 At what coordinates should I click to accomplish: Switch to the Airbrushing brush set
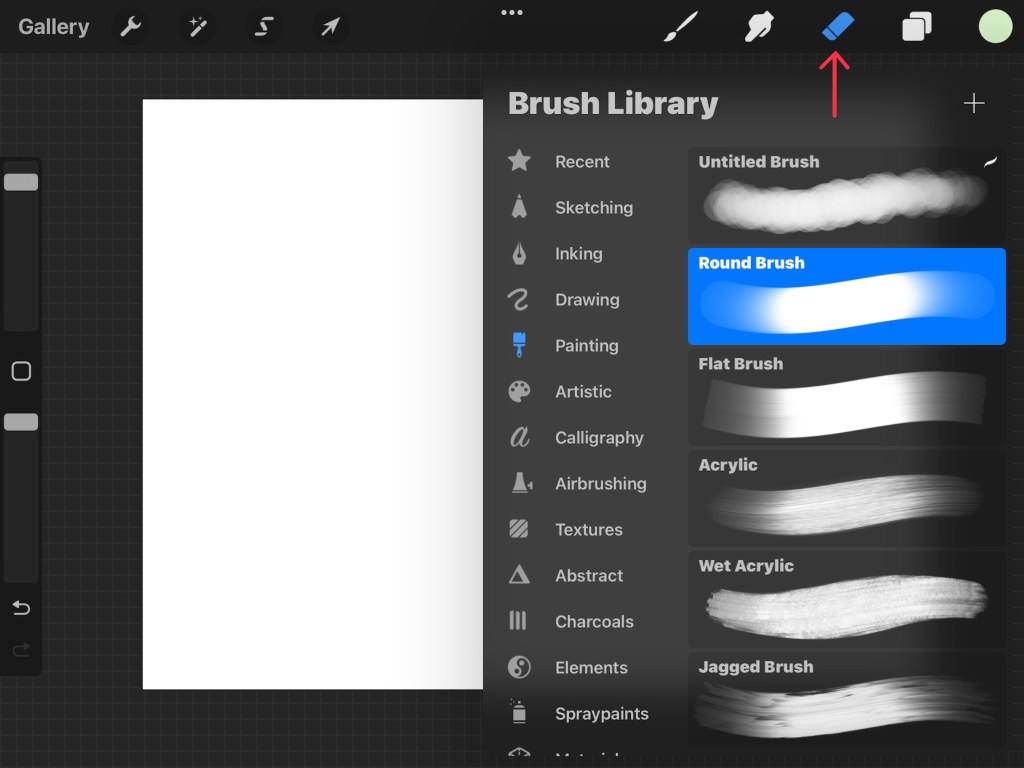point(600,484)
